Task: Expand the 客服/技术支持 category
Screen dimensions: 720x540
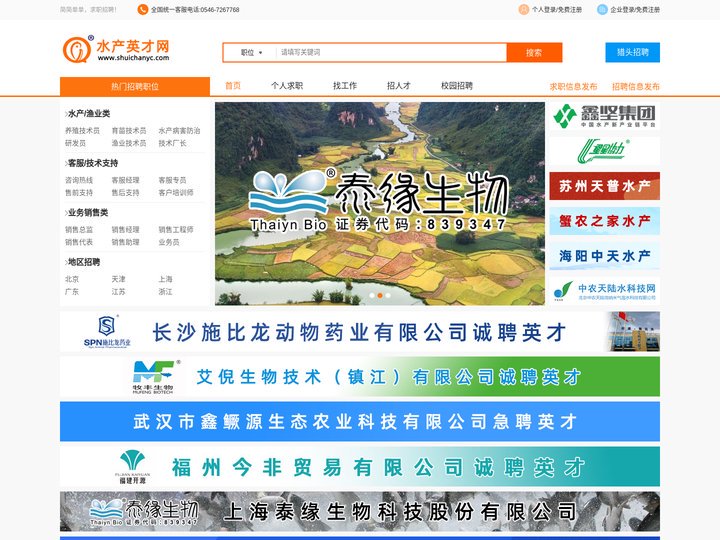Action: (91, 163)
